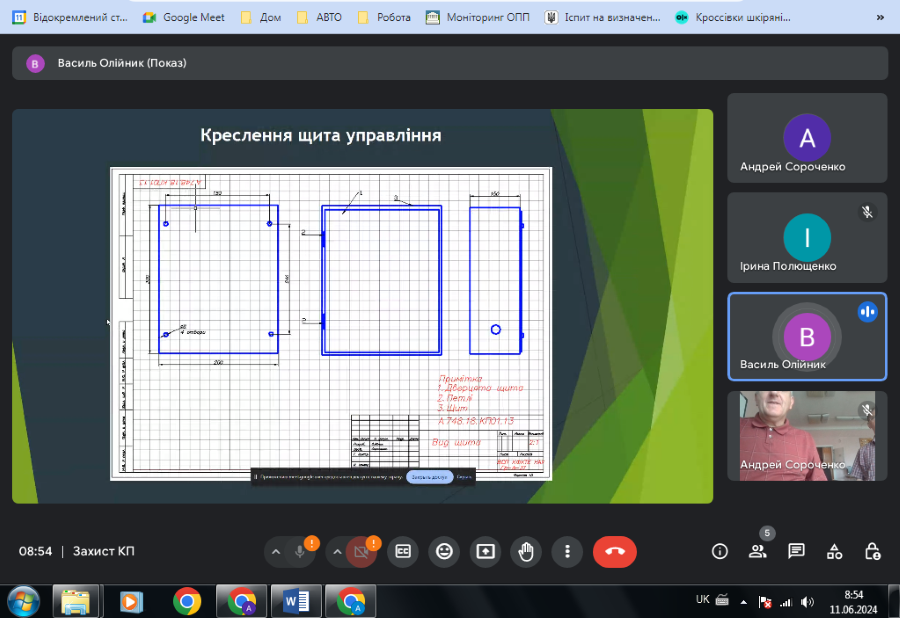Expand audio settings arrow next to microphone
Image resolution: width=900 pixels, height=618 pixels.
(x=276, y=551)
